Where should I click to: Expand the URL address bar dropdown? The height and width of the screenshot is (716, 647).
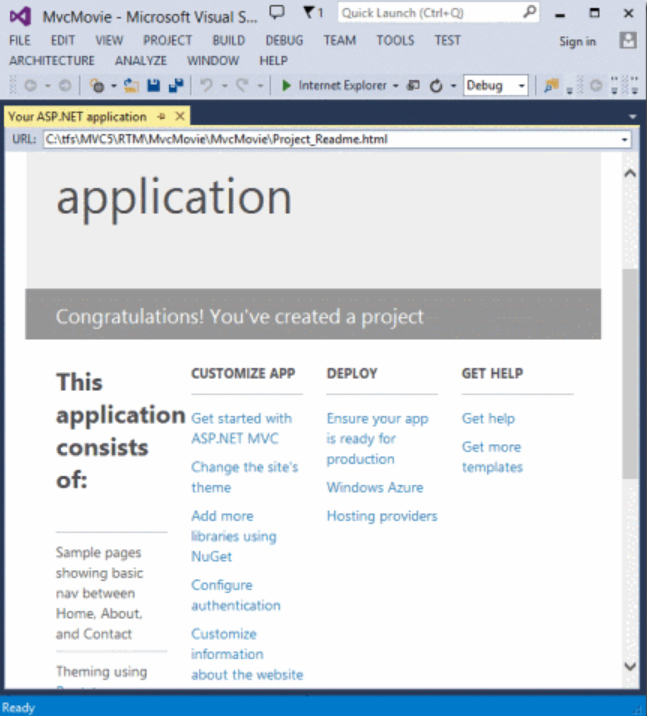click(625, 139)
